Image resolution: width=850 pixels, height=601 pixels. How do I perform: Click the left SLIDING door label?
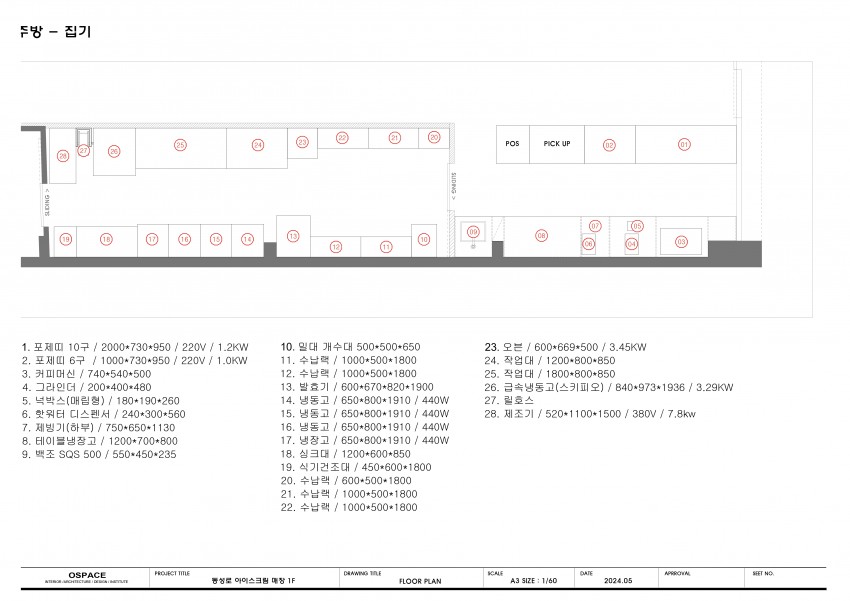coord(47,204)
